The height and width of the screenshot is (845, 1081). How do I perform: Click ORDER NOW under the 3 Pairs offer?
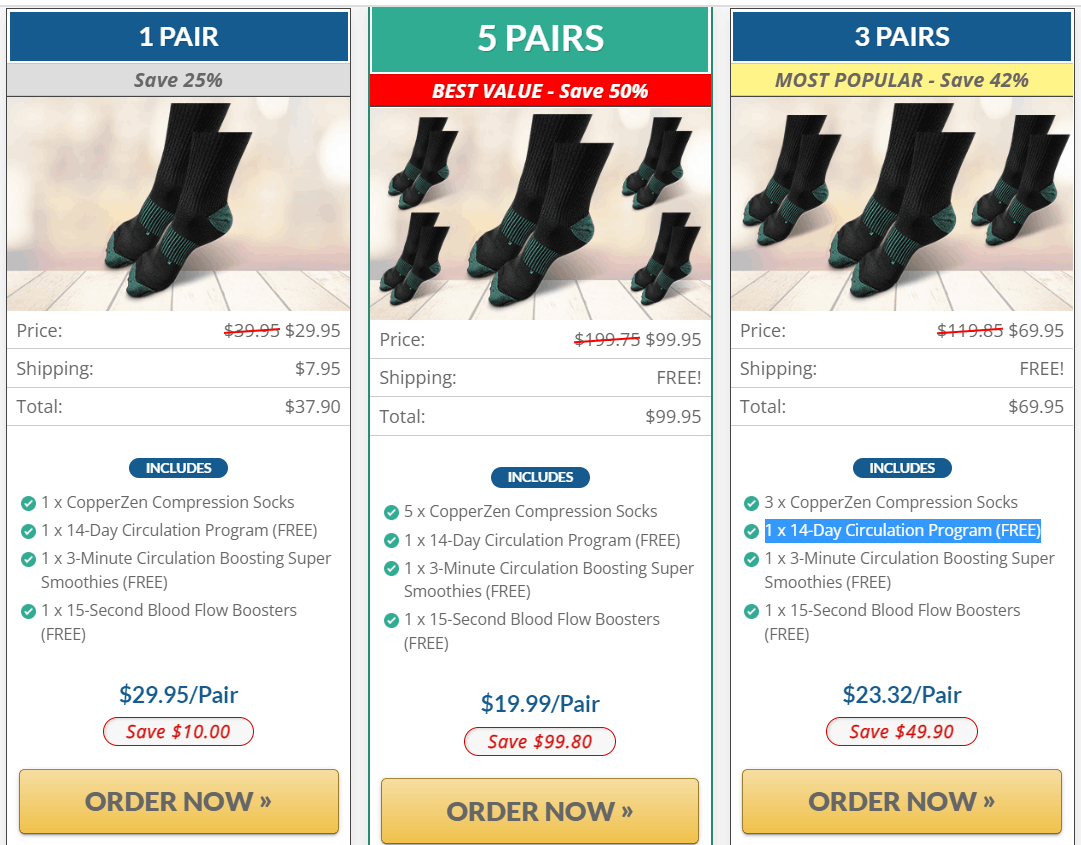[x=901, y=801]
